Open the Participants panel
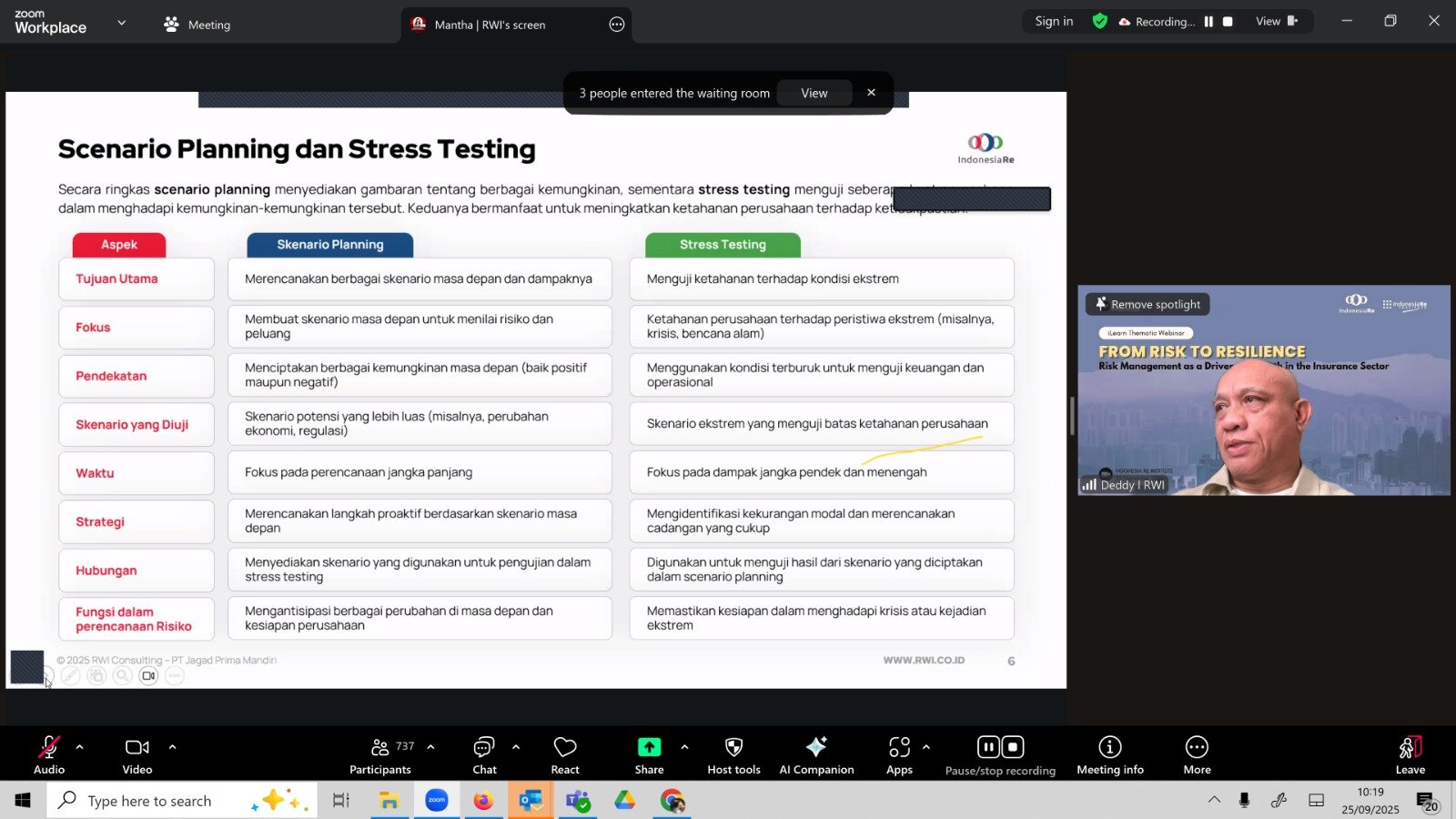The width and height of the screenshot is (1456, 819). 380,754
